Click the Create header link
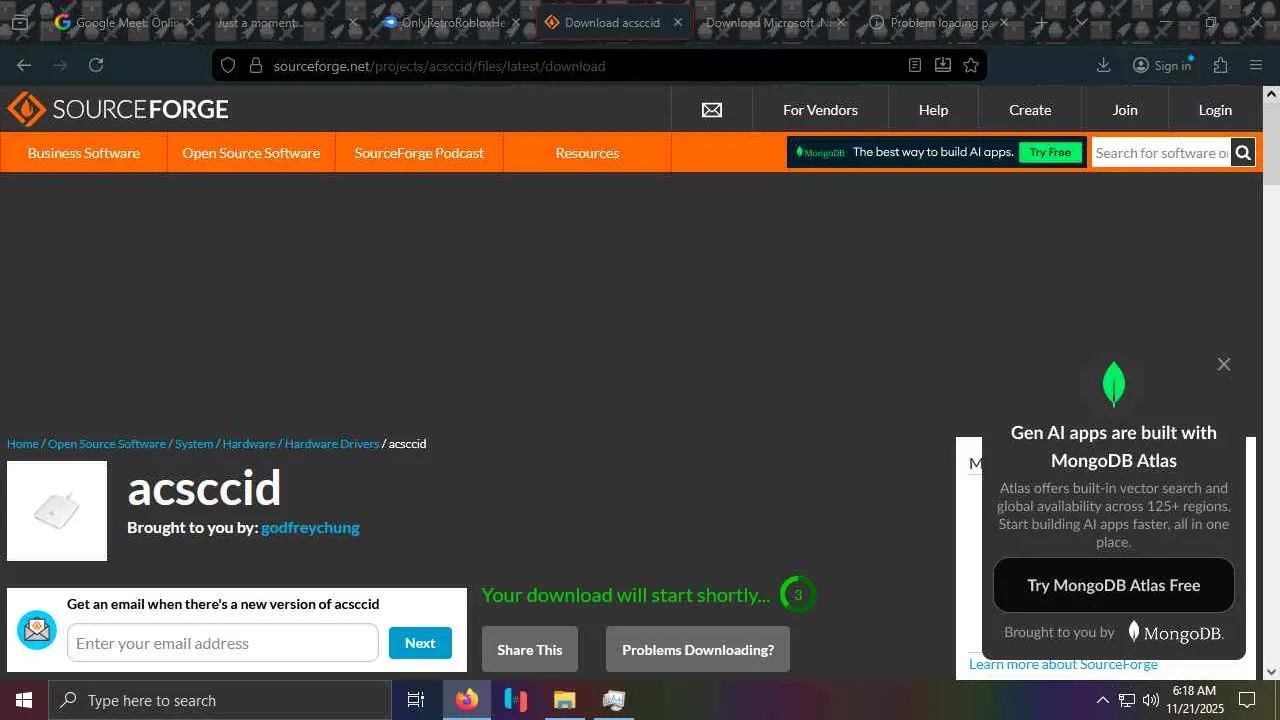The width and height of the screenshot is (1280, 720). (x=1030, y=110)
